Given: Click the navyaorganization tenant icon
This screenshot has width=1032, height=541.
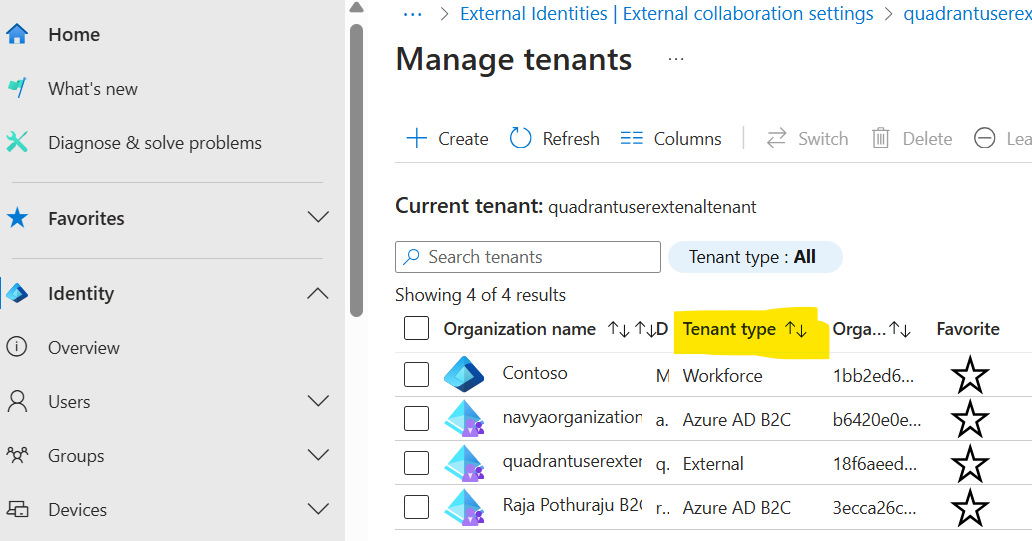Looking at the screenshot, I should click(x=464, y=419).
